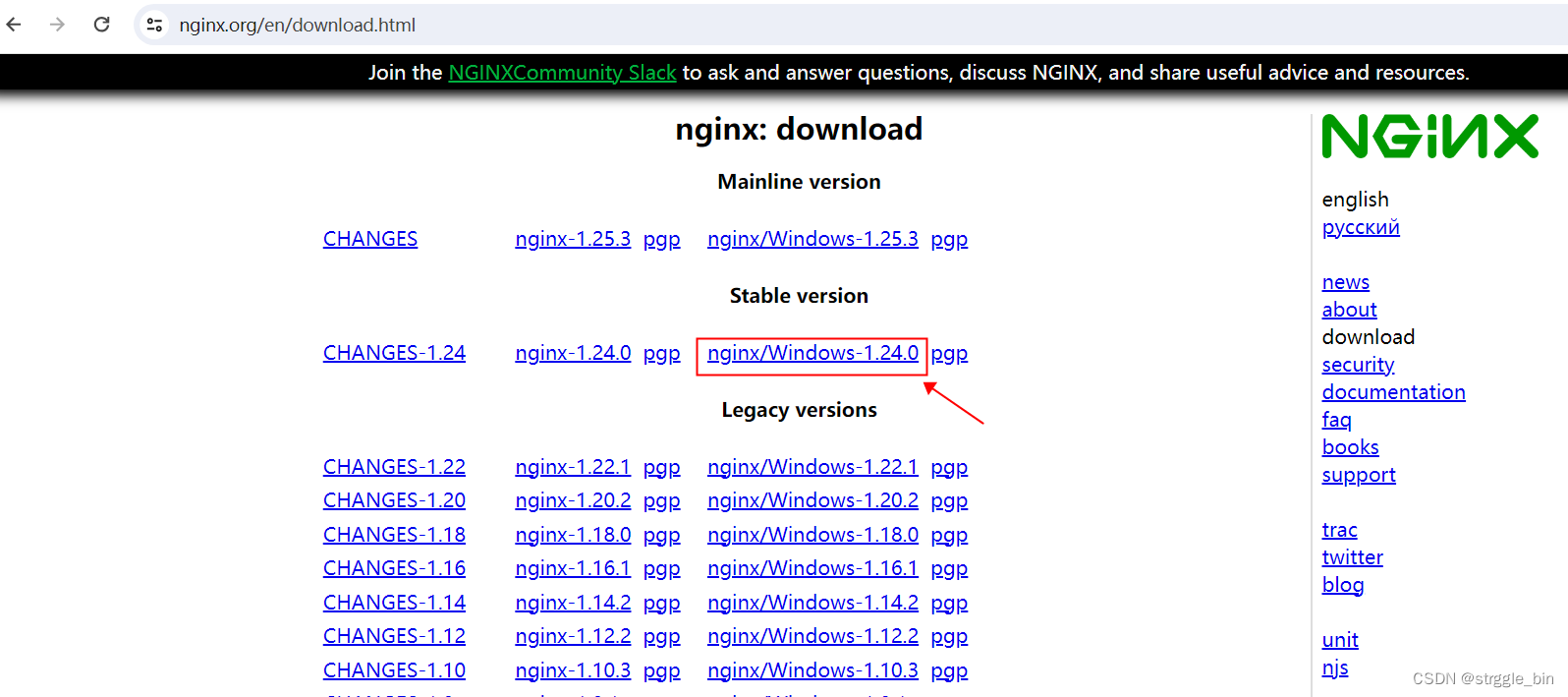Open the mainline CHANGES link

[370, 239]
